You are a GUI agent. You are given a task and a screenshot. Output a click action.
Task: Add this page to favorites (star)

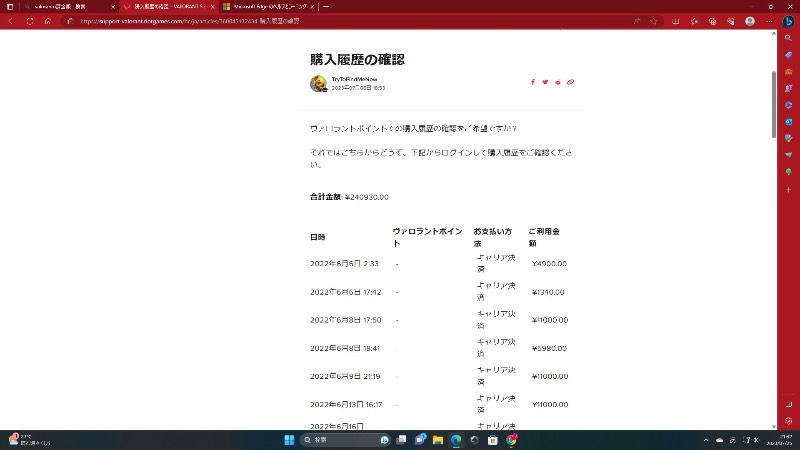click(x=654, y=21)
